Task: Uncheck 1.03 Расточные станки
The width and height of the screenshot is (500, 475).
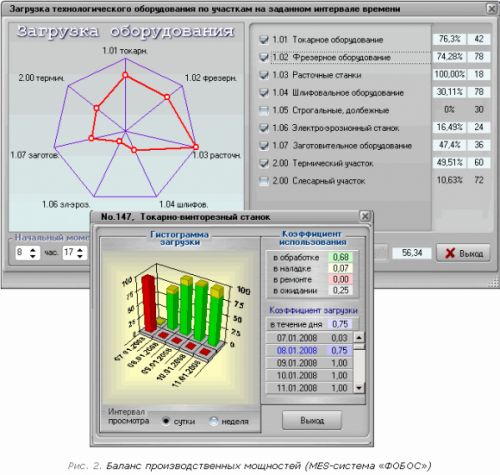Action: coord(264,75)
